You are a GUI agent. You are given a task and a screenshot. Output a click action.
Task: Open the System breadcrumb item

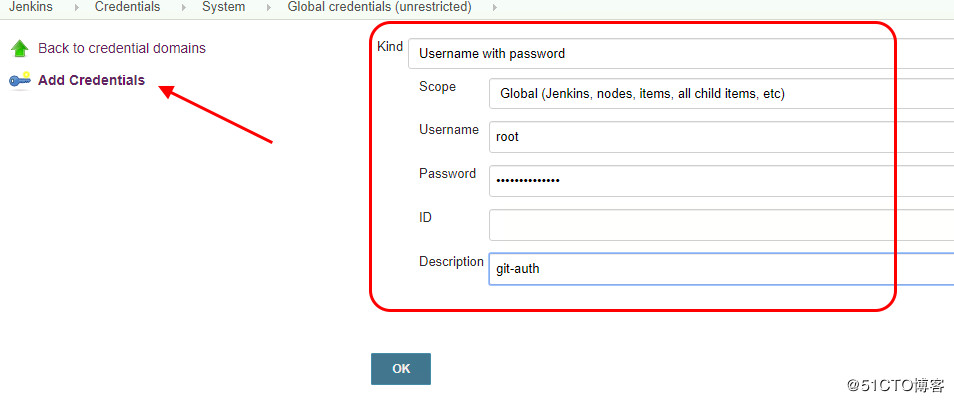click(x=223, y=7)
